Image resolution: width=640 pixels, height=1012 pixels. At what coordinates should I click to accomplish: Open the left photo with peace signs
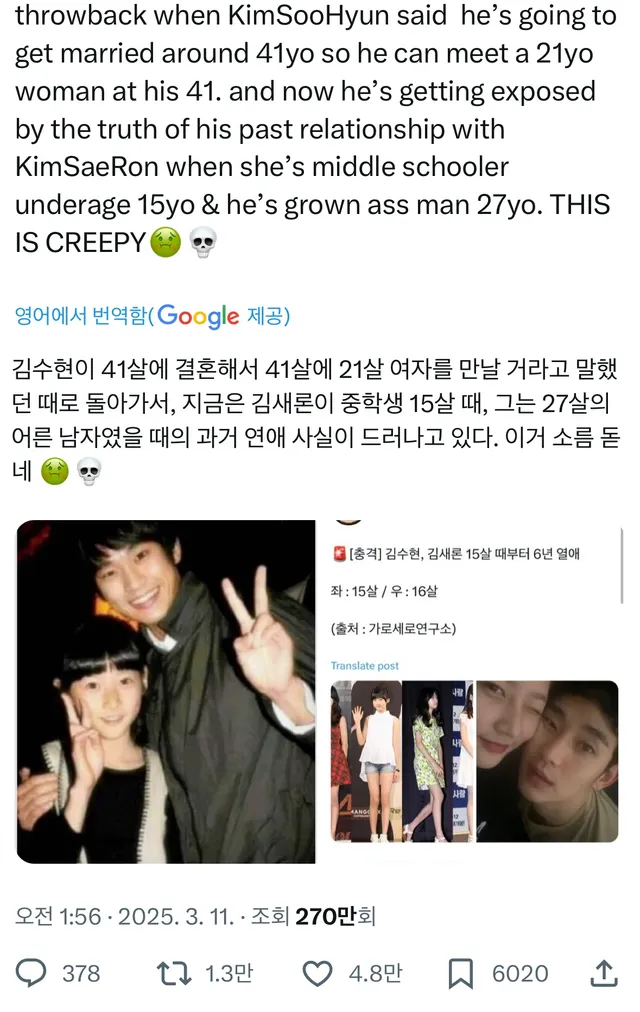click(x=166, y=691)
